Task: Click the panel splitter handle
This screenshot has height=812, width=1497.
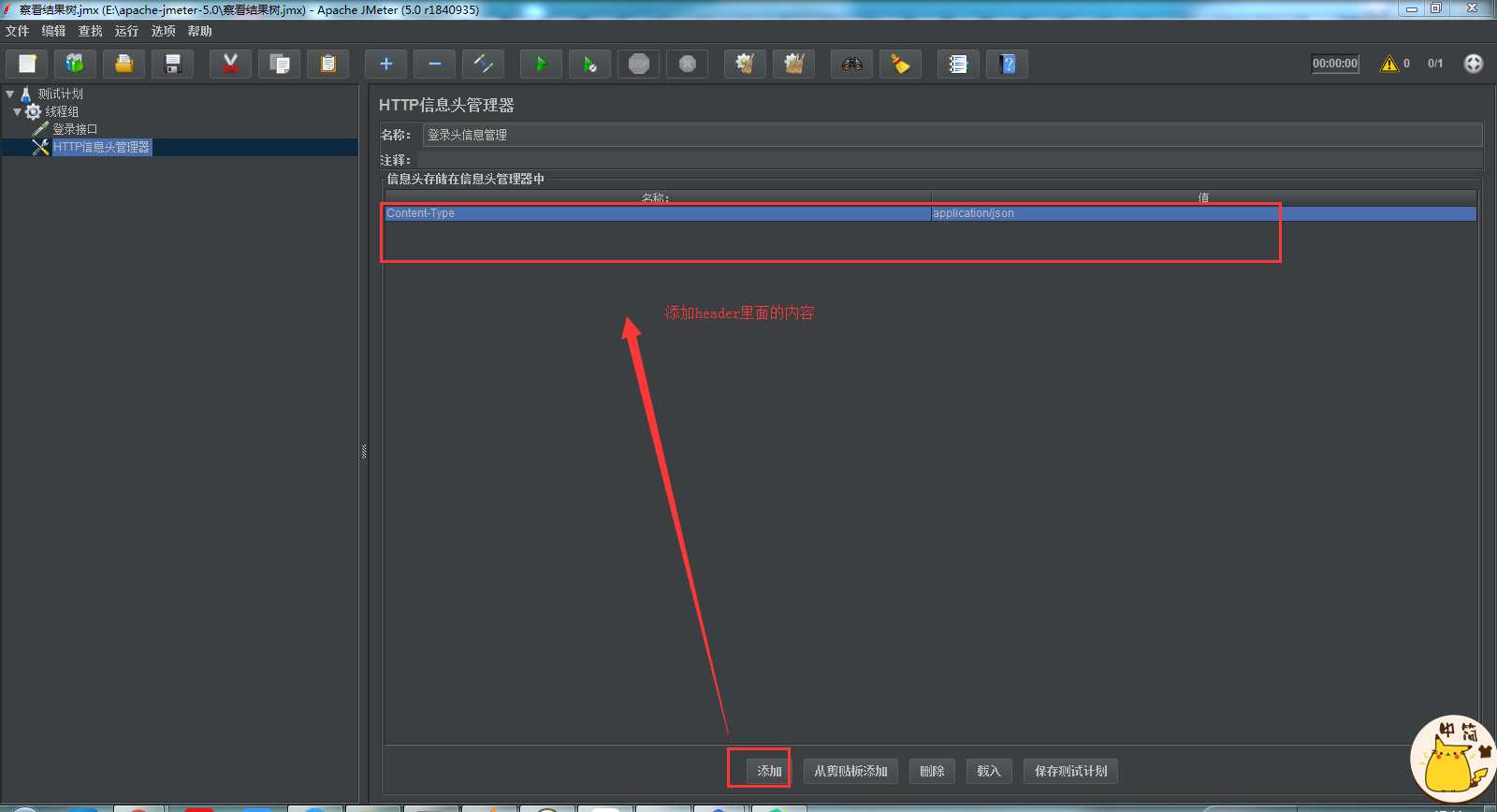Action: [x=364, y=451]
